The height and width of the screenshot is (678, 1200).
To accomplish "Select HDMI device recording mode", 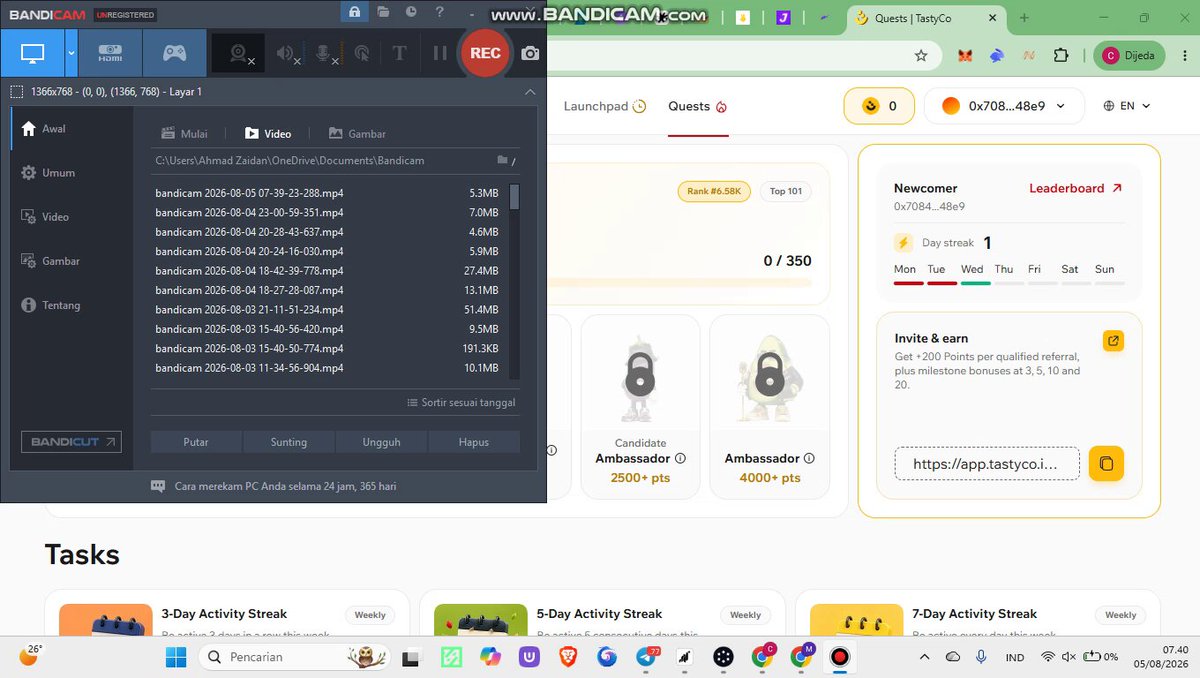I will (110, 53).
